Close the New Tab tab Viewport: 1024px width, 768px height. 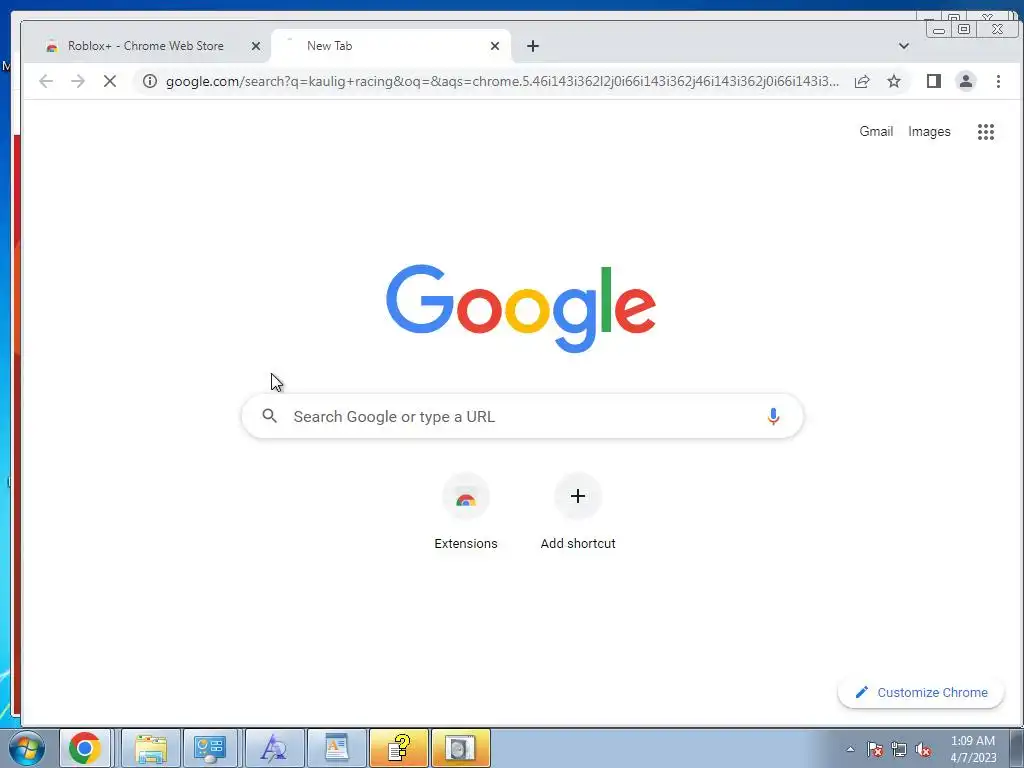pyautogui.click(x=495, y=46)
